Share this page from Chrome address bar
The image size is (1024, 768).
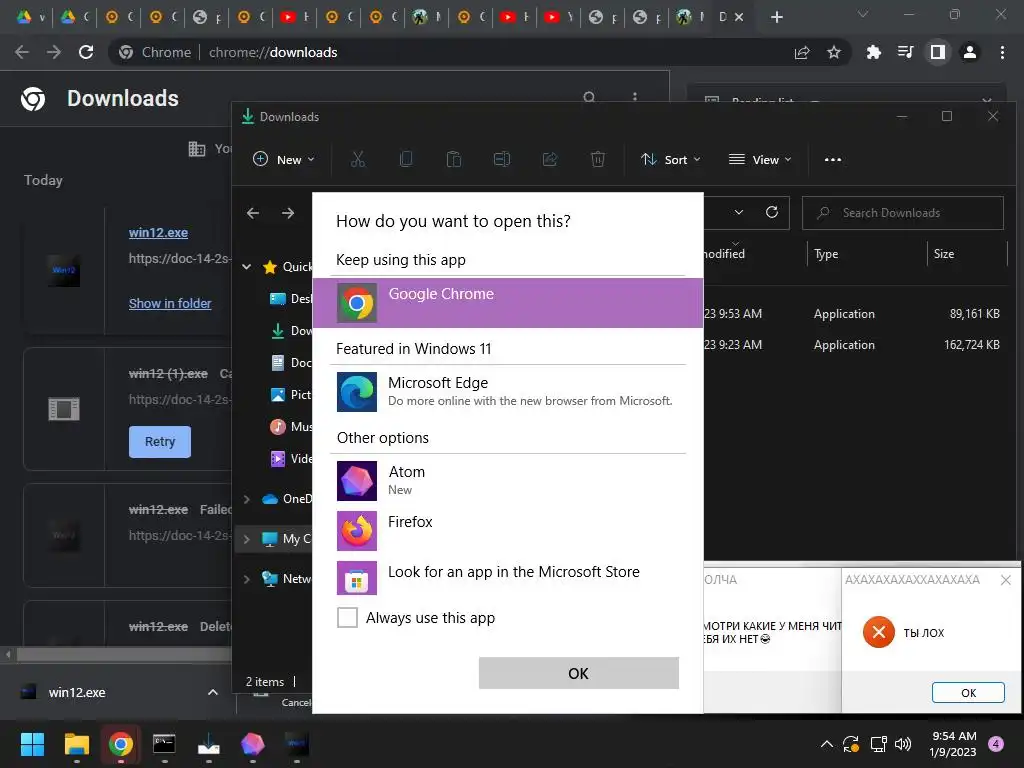pos(802,52)
